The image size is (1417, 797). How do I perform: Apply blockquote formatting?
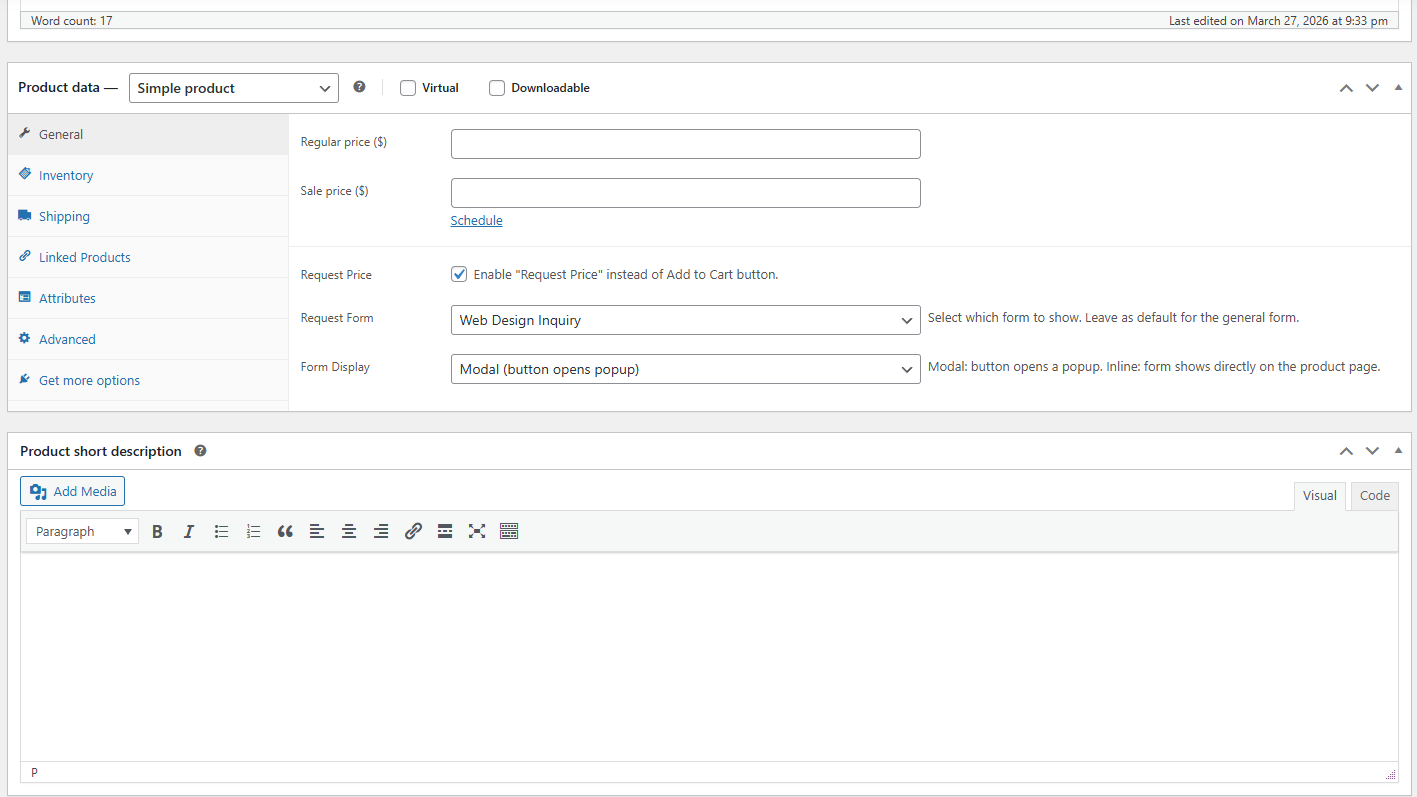point(285,532)
